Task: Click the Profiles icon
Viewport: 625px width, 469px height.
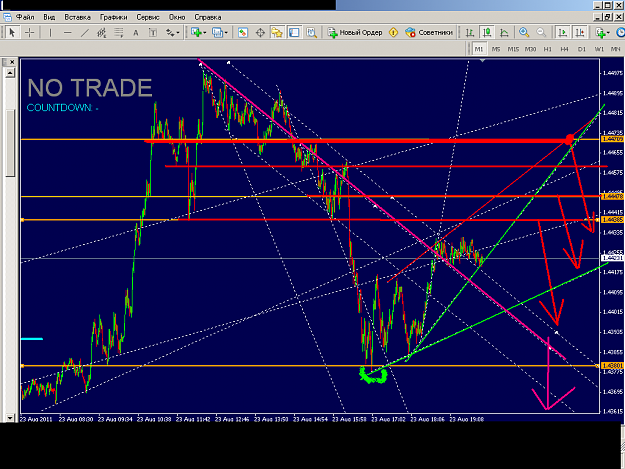Action: click(217, 33)
